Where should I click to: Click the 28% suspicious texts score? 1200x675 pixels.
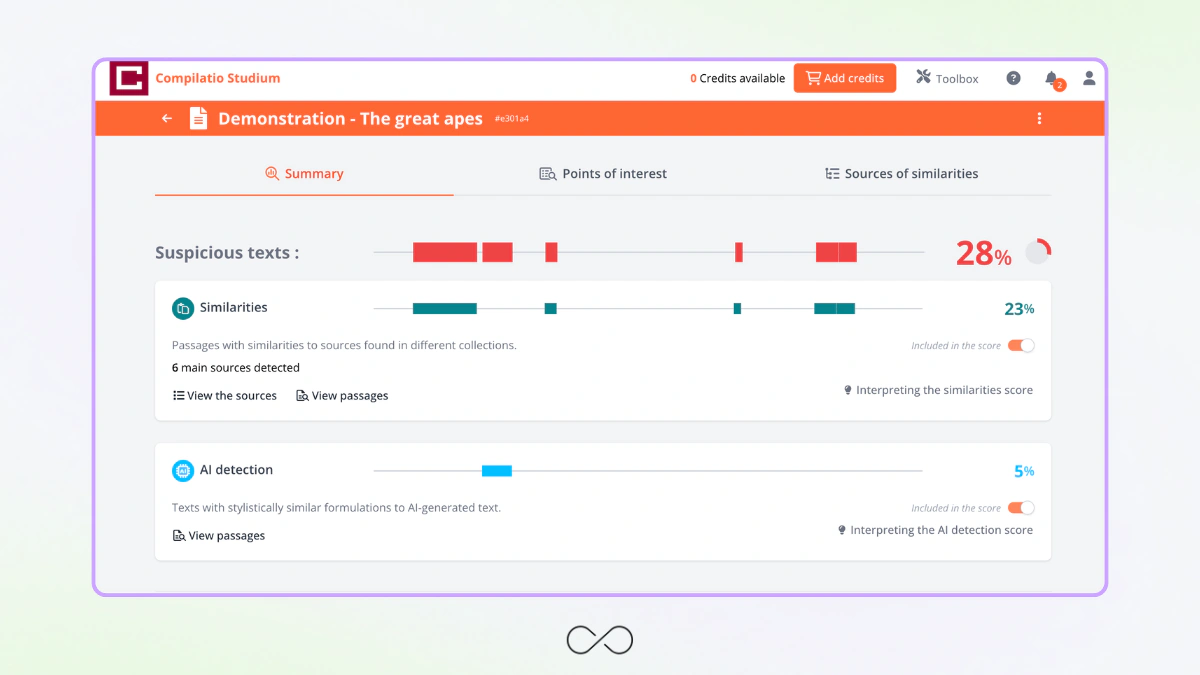point(983,254)
